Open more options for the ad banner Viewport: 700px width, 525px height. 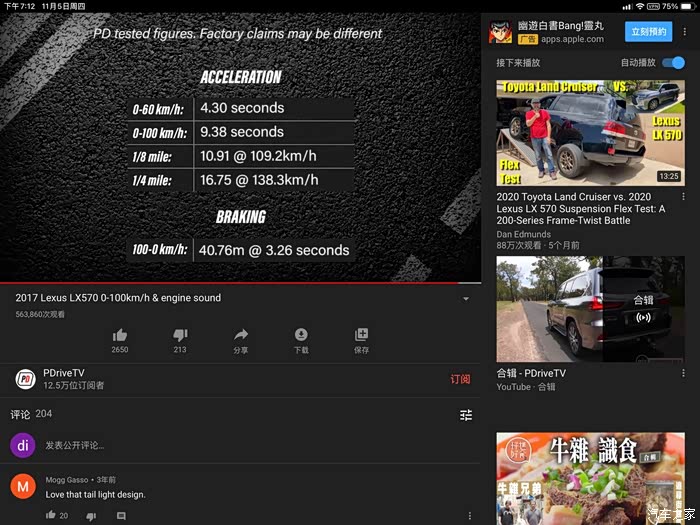coord(684,32)
